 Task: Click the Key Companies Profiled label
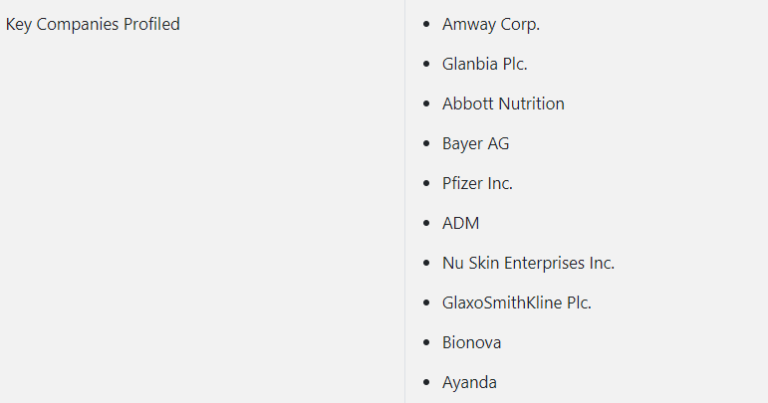(93, 24)
